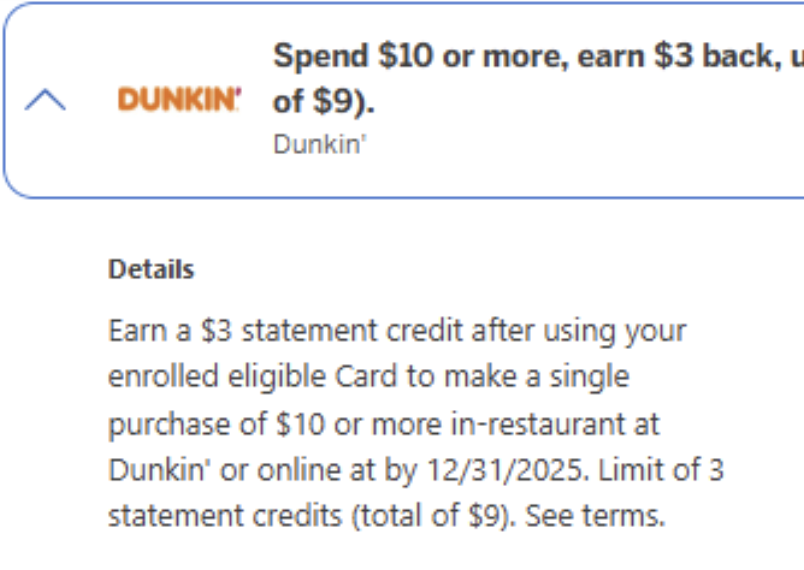Click the bold "Details" heading
Viewport: 804px width, 570px height.
(151, 269)
